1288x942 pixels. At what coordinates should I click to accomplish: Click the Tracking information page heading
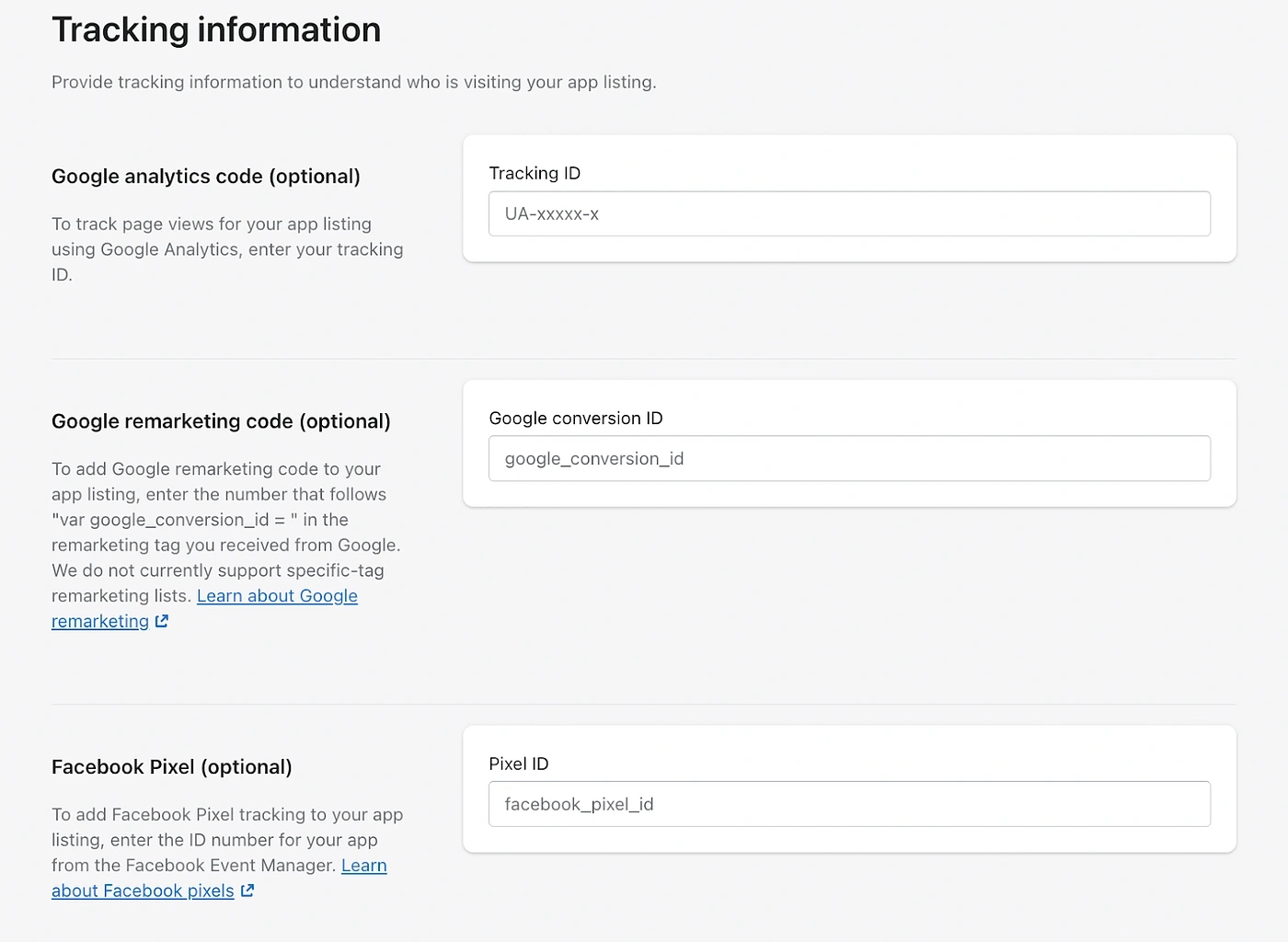216,29
